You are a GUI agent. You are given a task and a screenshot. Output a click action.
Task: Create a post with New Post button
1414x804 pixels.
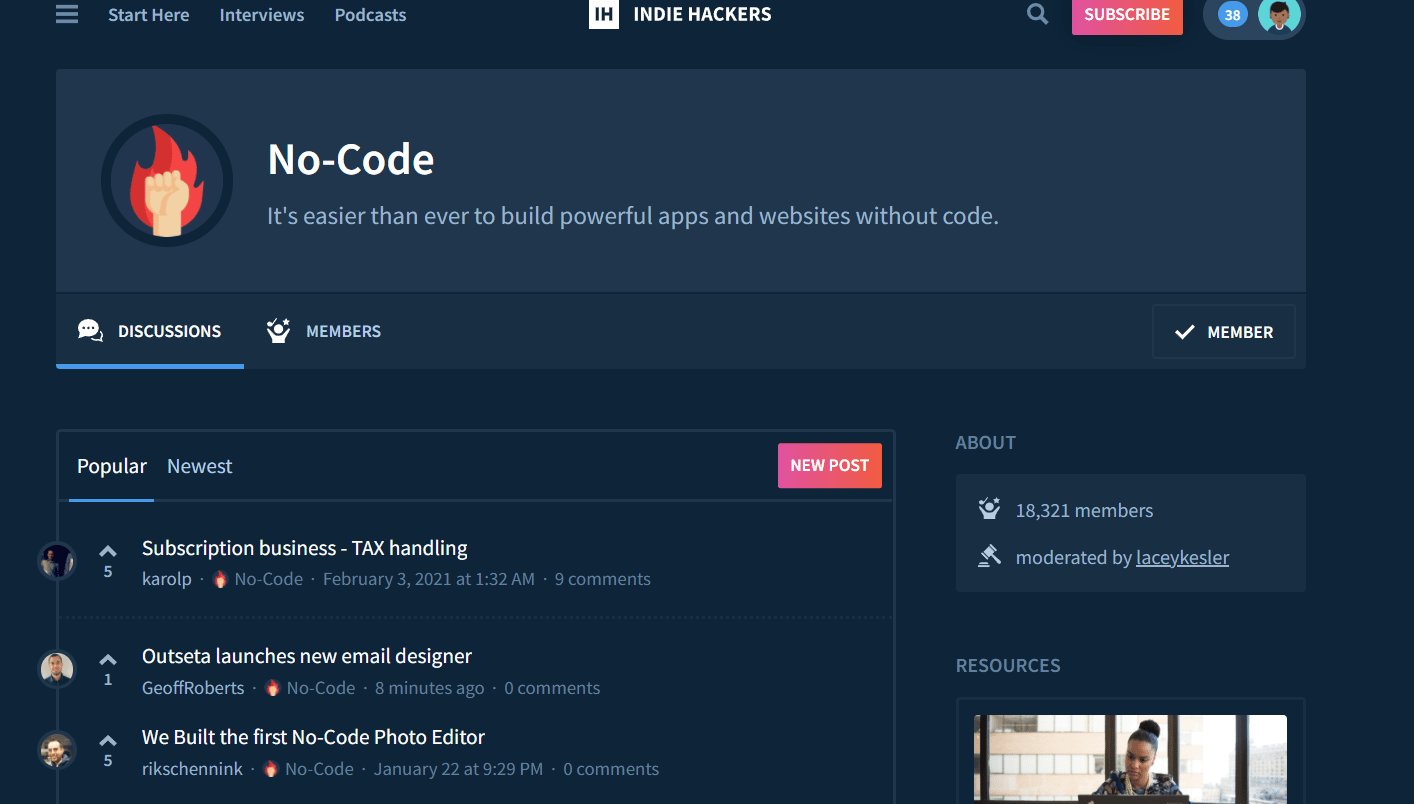point(830,465)
